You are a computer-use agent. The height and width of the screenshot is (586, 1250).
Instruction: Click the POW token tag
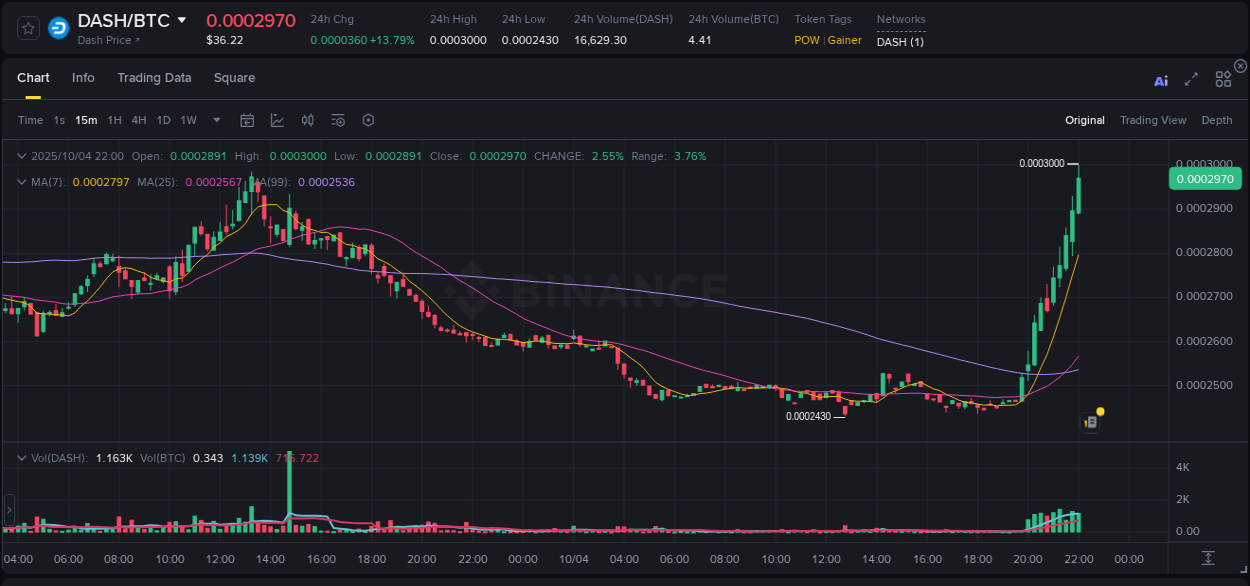tap(806, 40)
